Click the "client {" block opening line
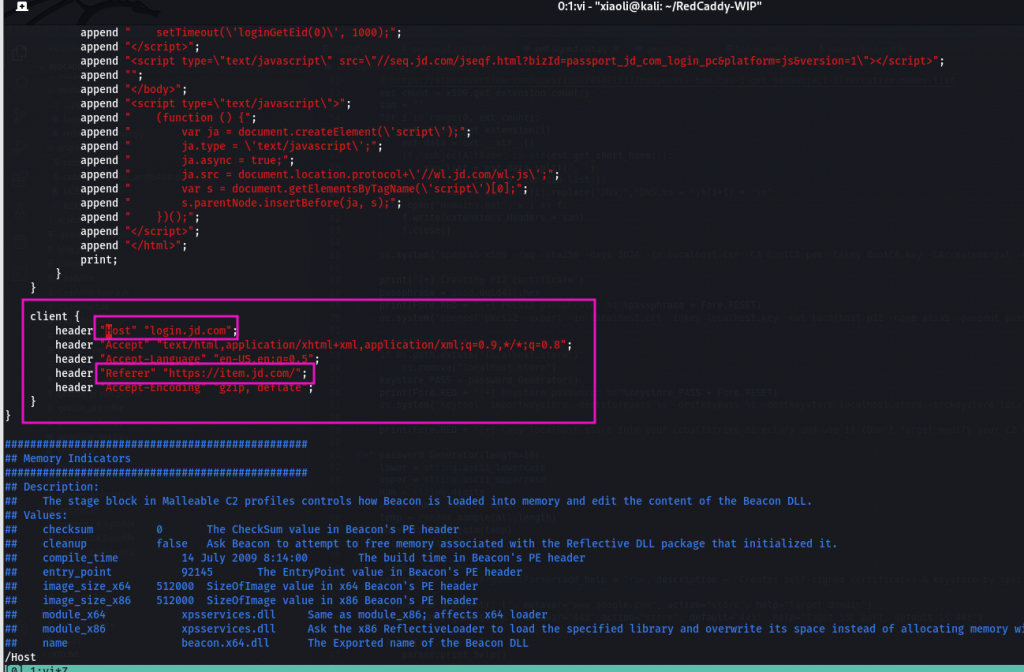The height and width of the screenshot is (672, 1024). [55, 316]
